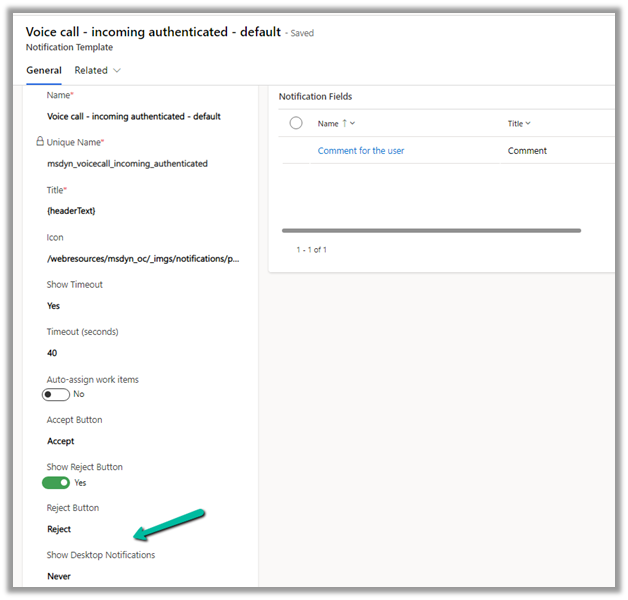Open the Related tab
This screenshot has width=628, height=600.
point(91,71)
